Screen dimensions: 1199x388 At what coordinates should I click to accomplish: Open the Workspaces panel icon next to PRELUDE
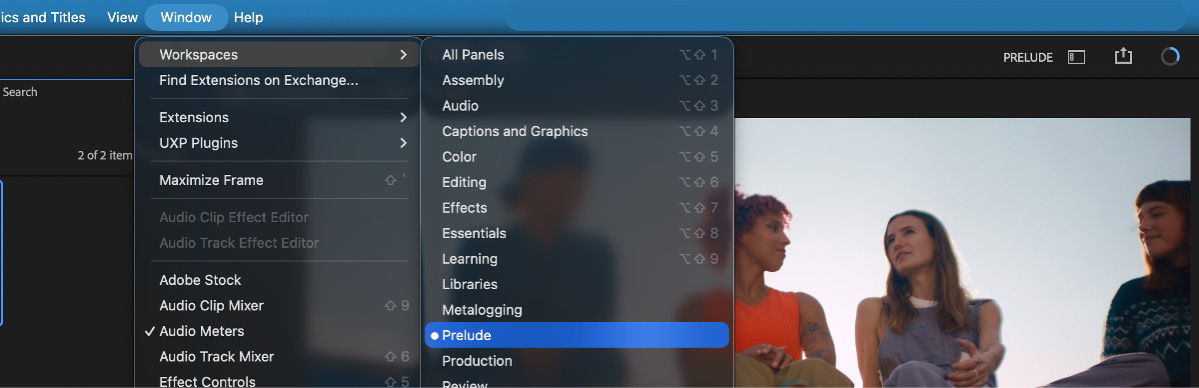pyautogui.click(x=1076, y=57)
